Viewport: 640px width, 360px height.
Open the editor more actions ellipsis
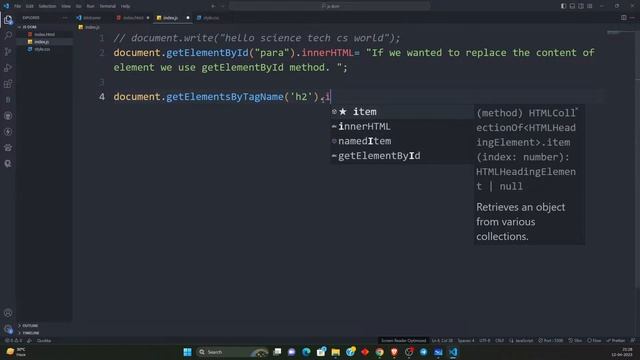point(632,18)
